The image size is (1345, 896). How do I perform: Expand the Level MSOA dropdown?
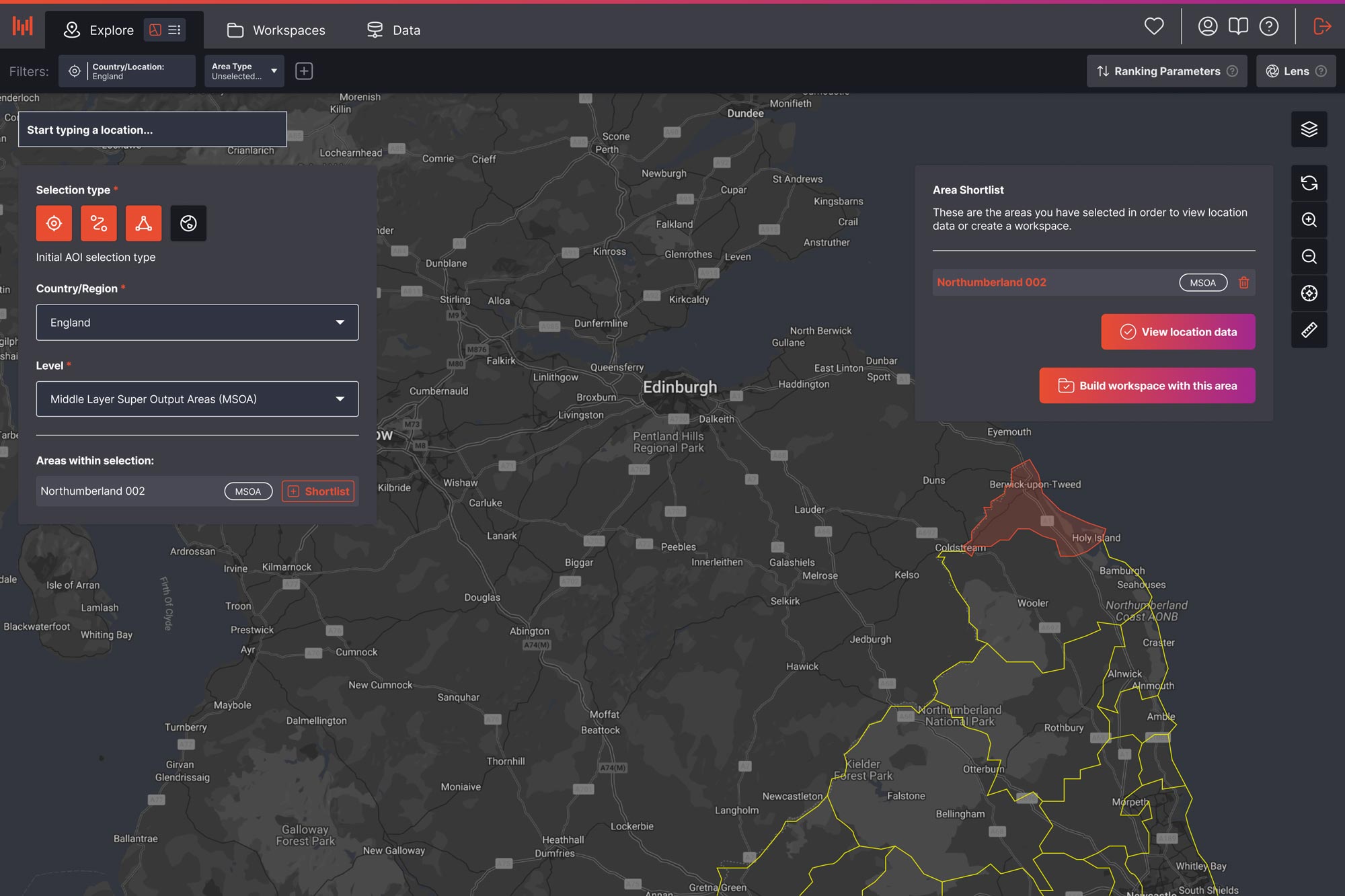click(197, 399)
